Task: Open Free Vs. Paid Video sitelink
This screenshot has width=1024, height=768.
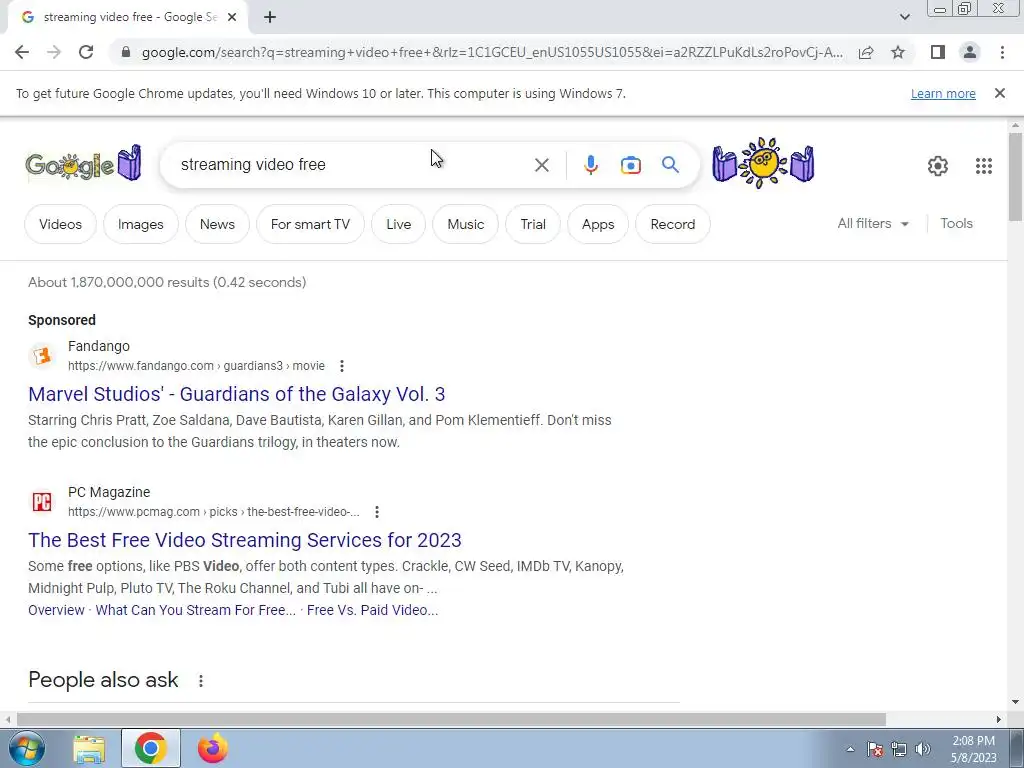Action: coord(372,610)
